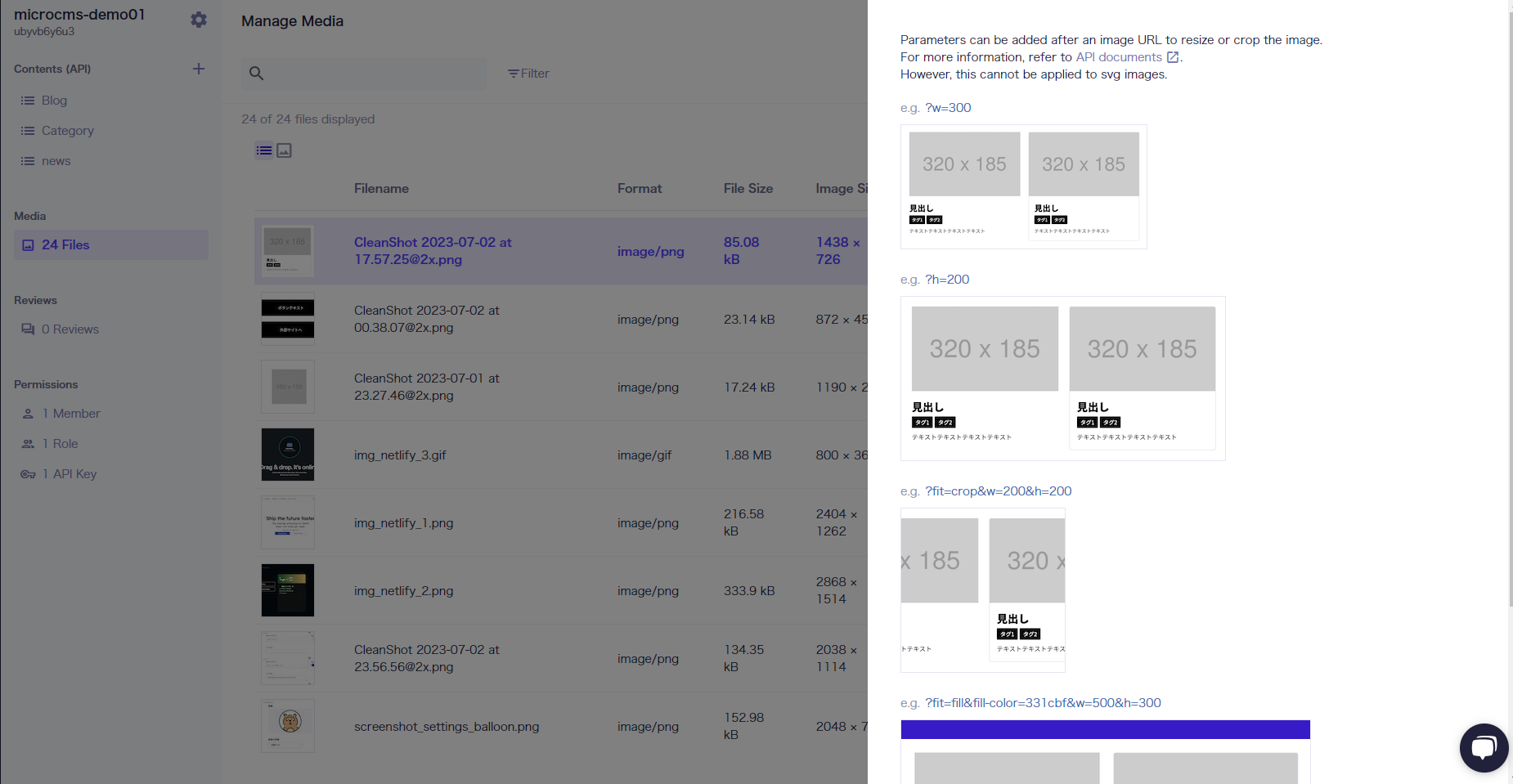The image size is (1513, 784).
Task: Open service settings gear icon
Action: 199,20
